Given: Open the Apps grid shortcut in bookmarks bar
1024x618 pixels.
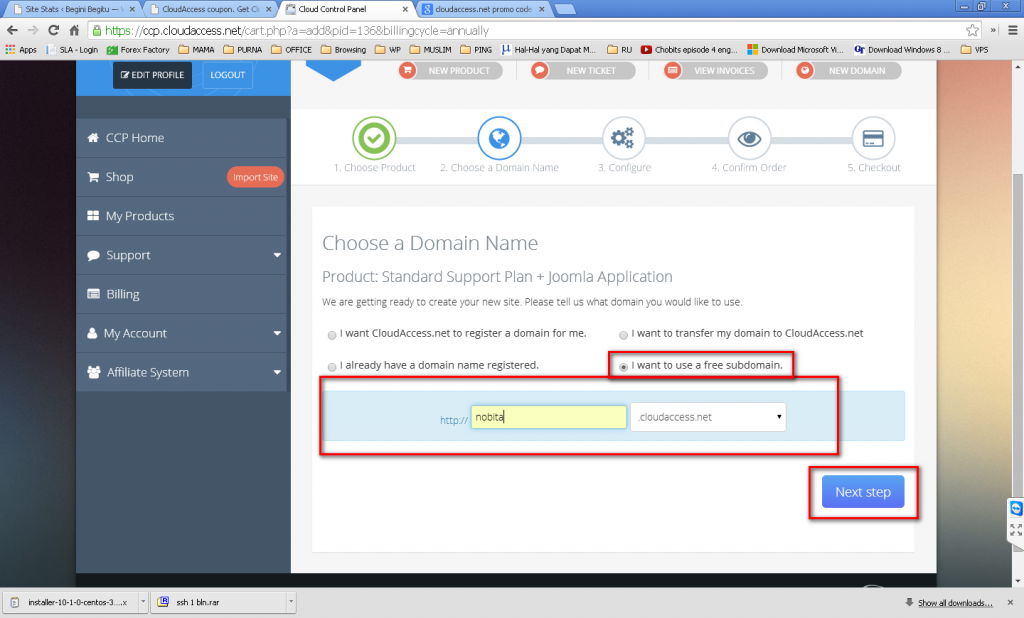Looking at the screenshot, I should tap(21, 50).
